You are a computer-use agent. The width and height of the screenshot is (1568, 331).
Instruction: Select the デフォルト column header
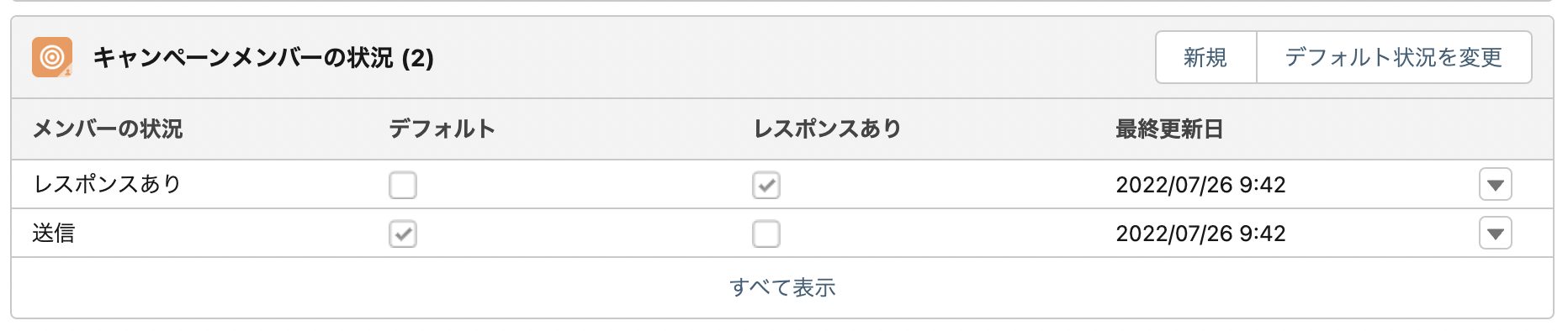point(442,129)
